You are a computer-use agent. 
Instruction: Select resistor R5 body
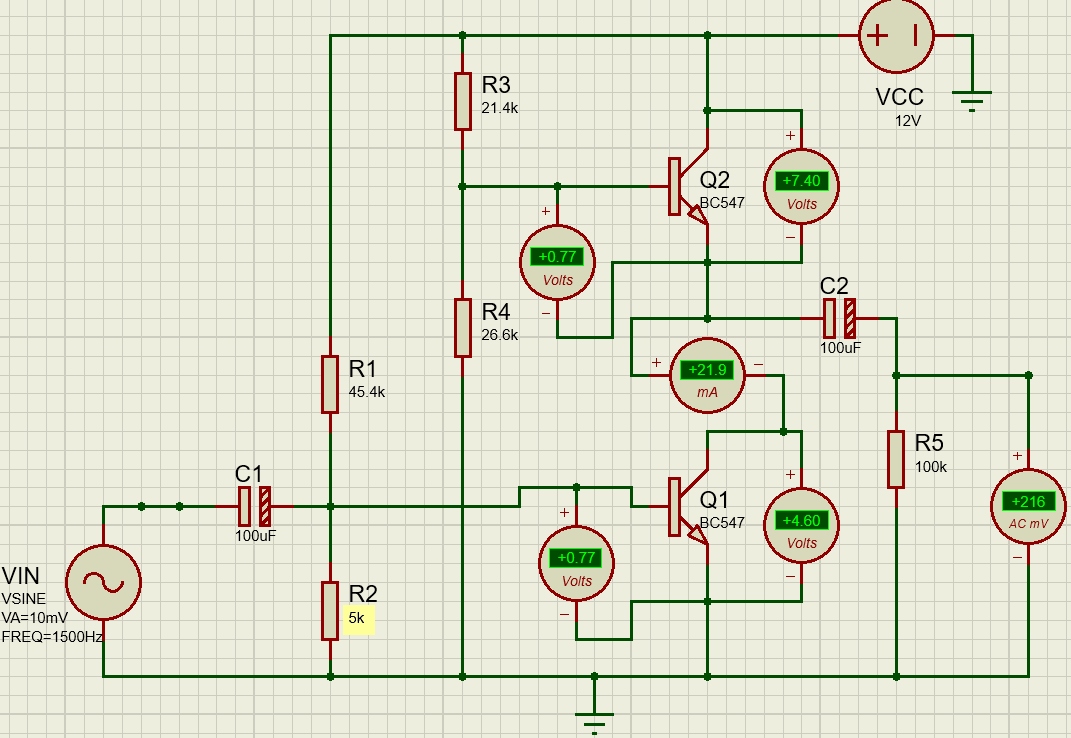[895, 459]
